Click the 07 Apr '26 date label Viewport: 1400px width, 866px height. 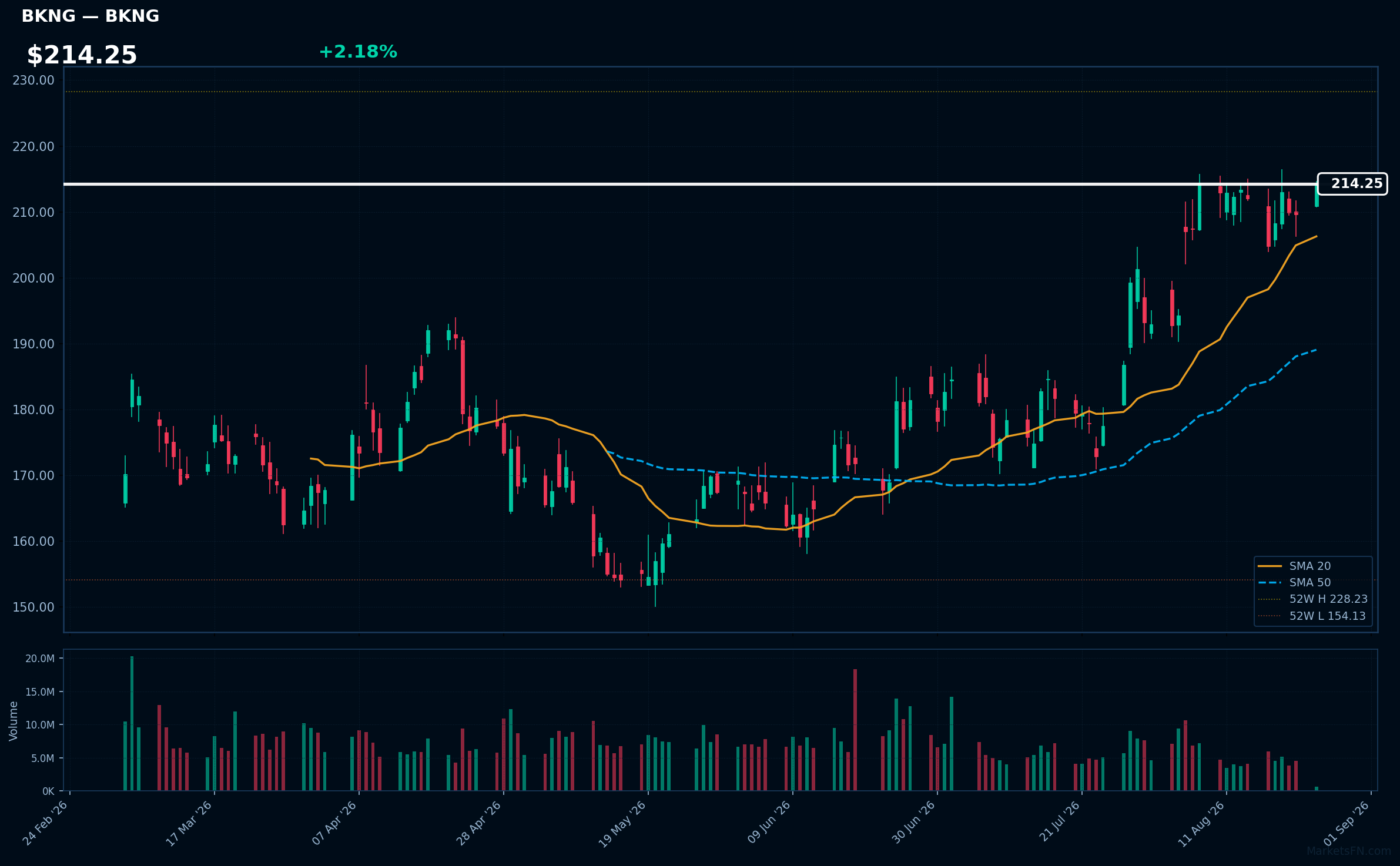334,823
